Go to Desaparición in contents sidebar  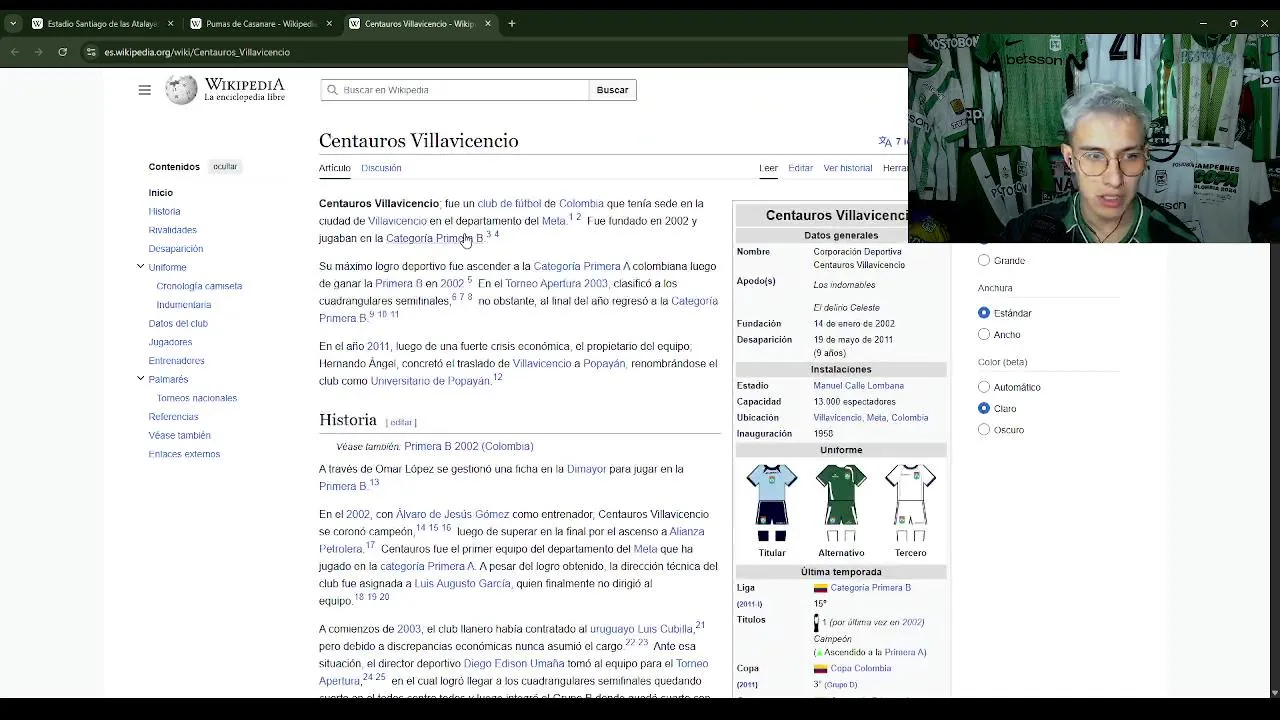[x=176, y=249]
